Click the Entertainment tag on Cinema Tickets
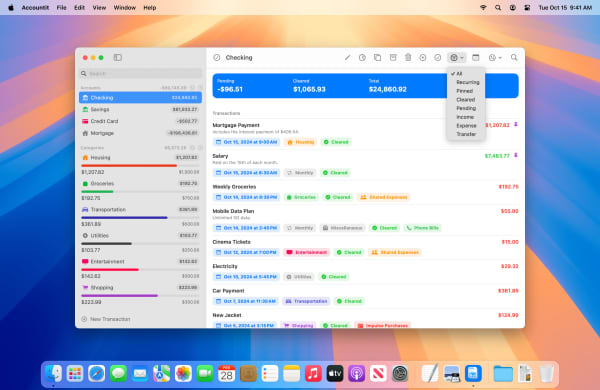 307,252
